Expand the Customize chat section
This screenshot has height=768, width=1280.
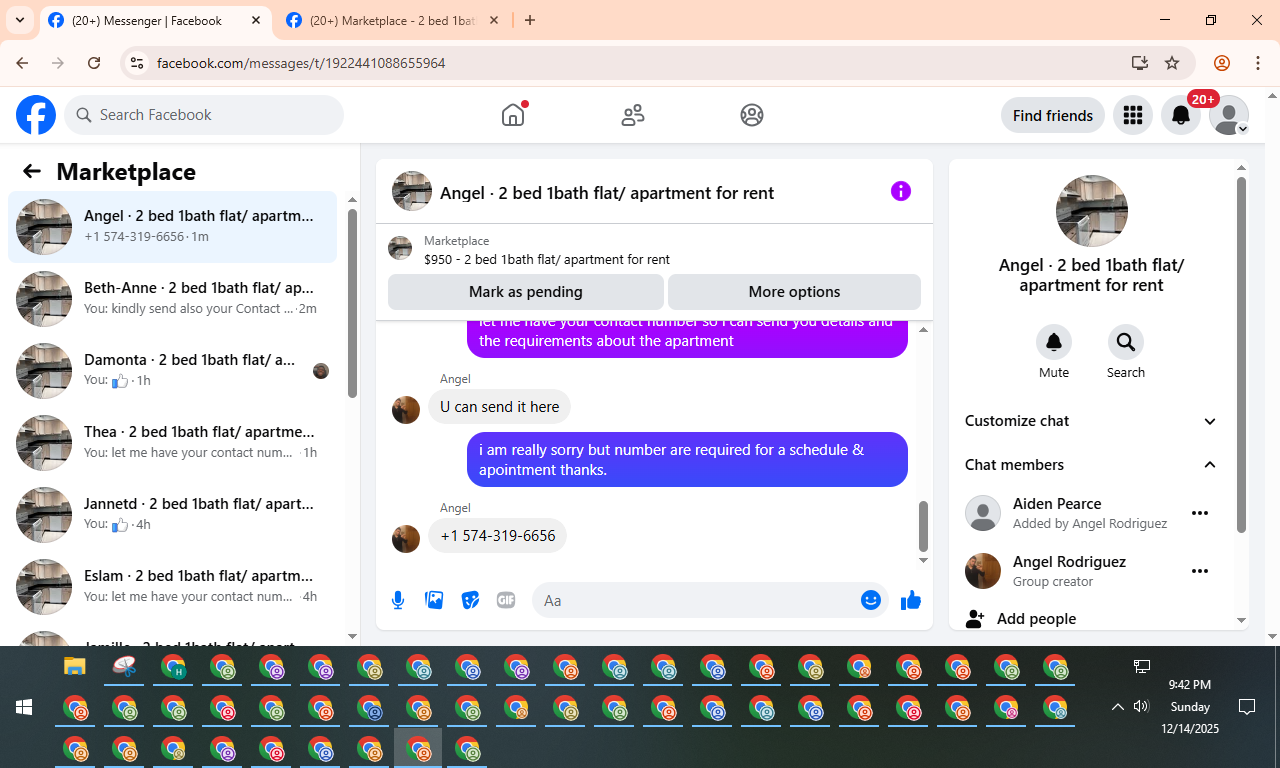(1091, 421)
